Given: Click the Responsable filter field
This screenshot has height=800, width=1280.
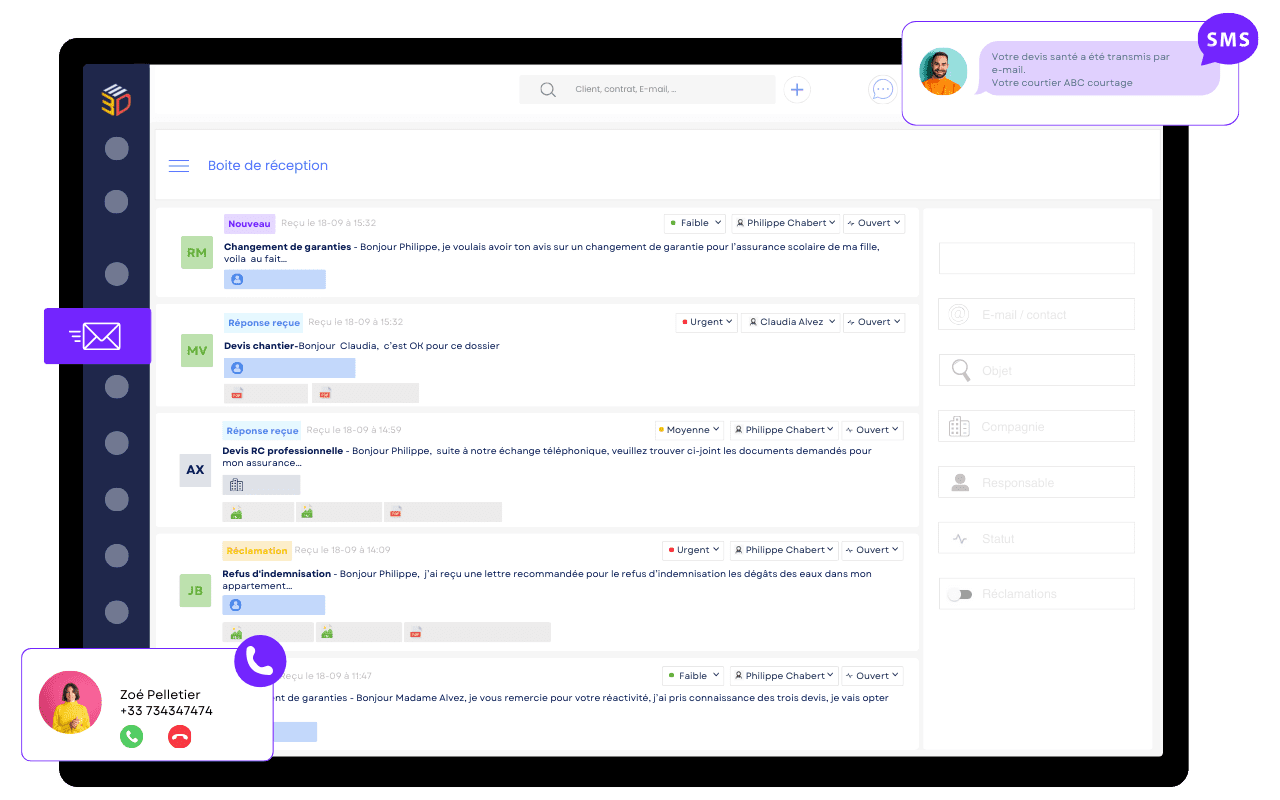Looking at the screenshot, I should [x=1037, y=482].
